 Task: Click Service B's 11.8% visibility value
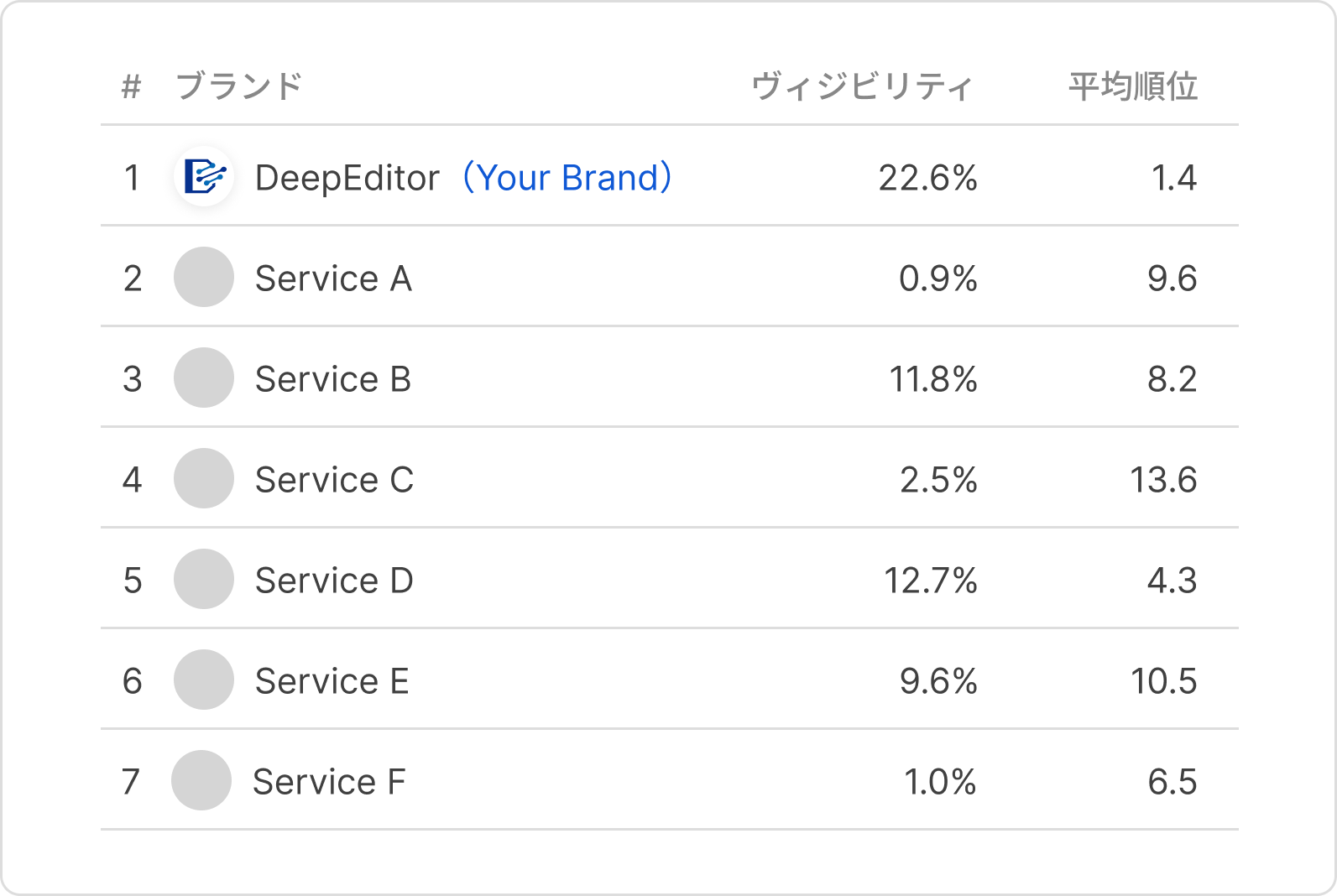click(932, 379)
